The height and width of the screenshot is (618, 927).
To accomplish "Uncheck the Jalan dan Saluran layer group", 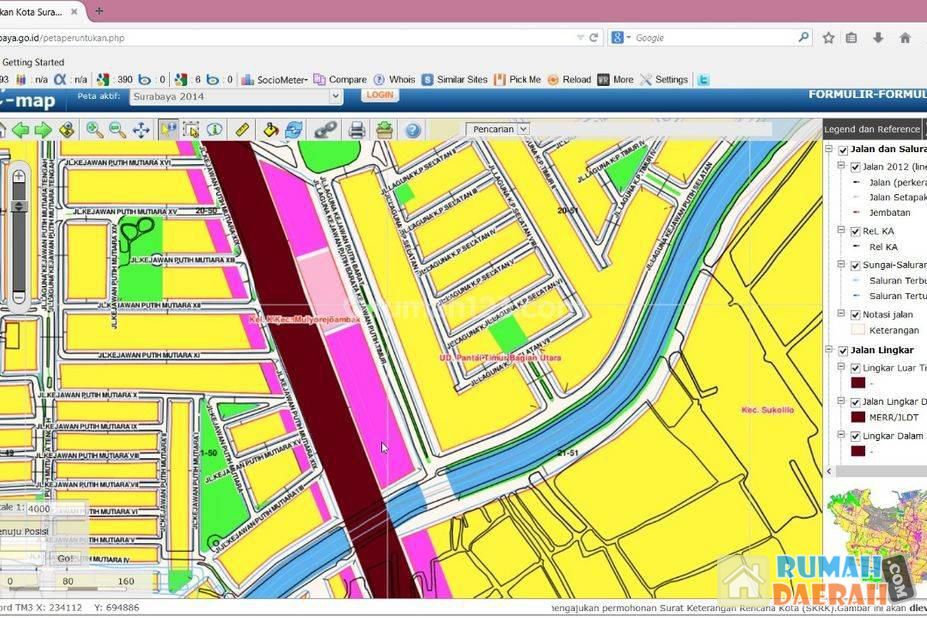I will (x=843, y=150).
